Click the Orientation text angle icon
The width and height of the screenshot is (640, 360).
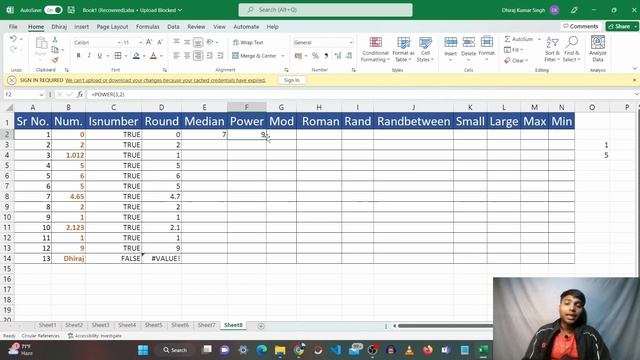210,42
